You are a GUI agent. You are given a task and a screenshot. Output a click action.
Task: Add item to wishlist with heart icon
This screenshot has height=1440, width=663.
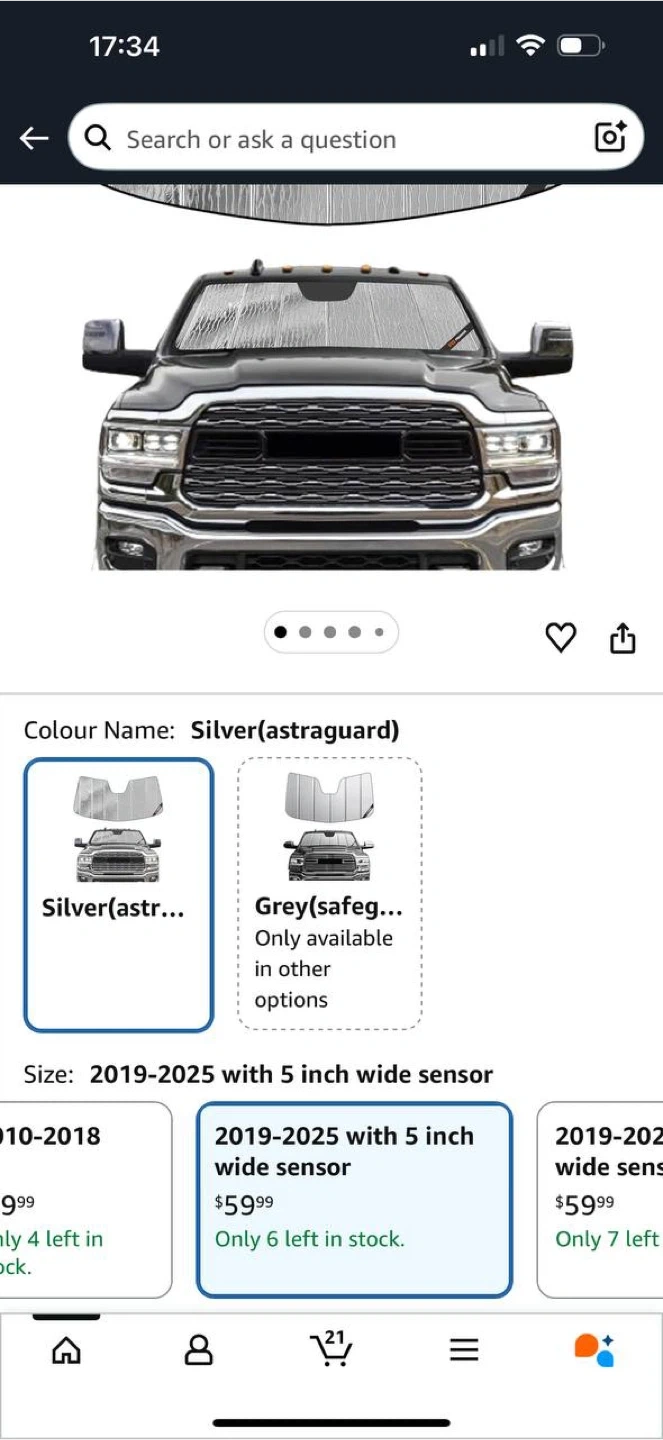pos(561,637)
